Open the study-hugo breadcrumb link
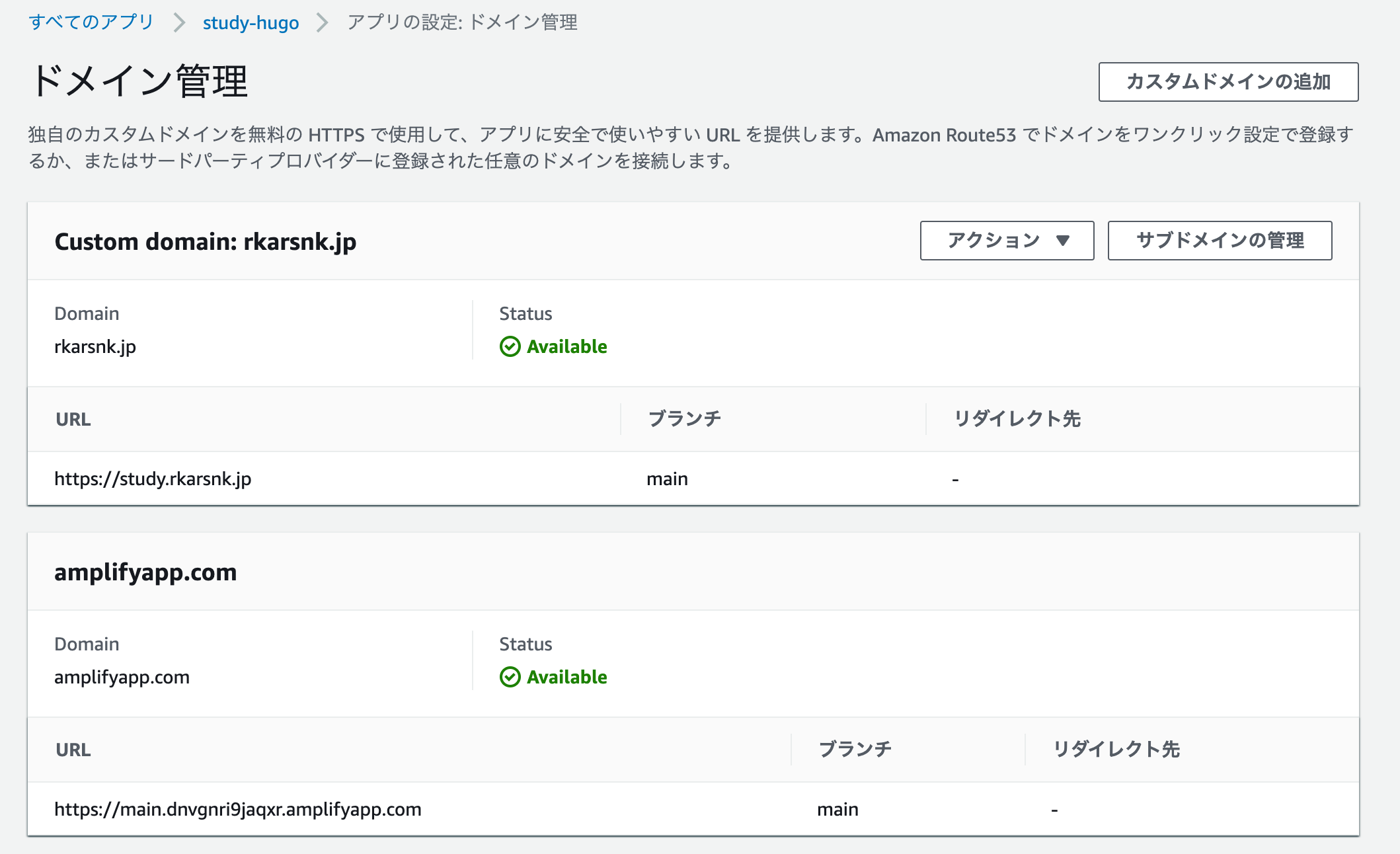This screenshot has width=1400, height=854. (251, 22)
